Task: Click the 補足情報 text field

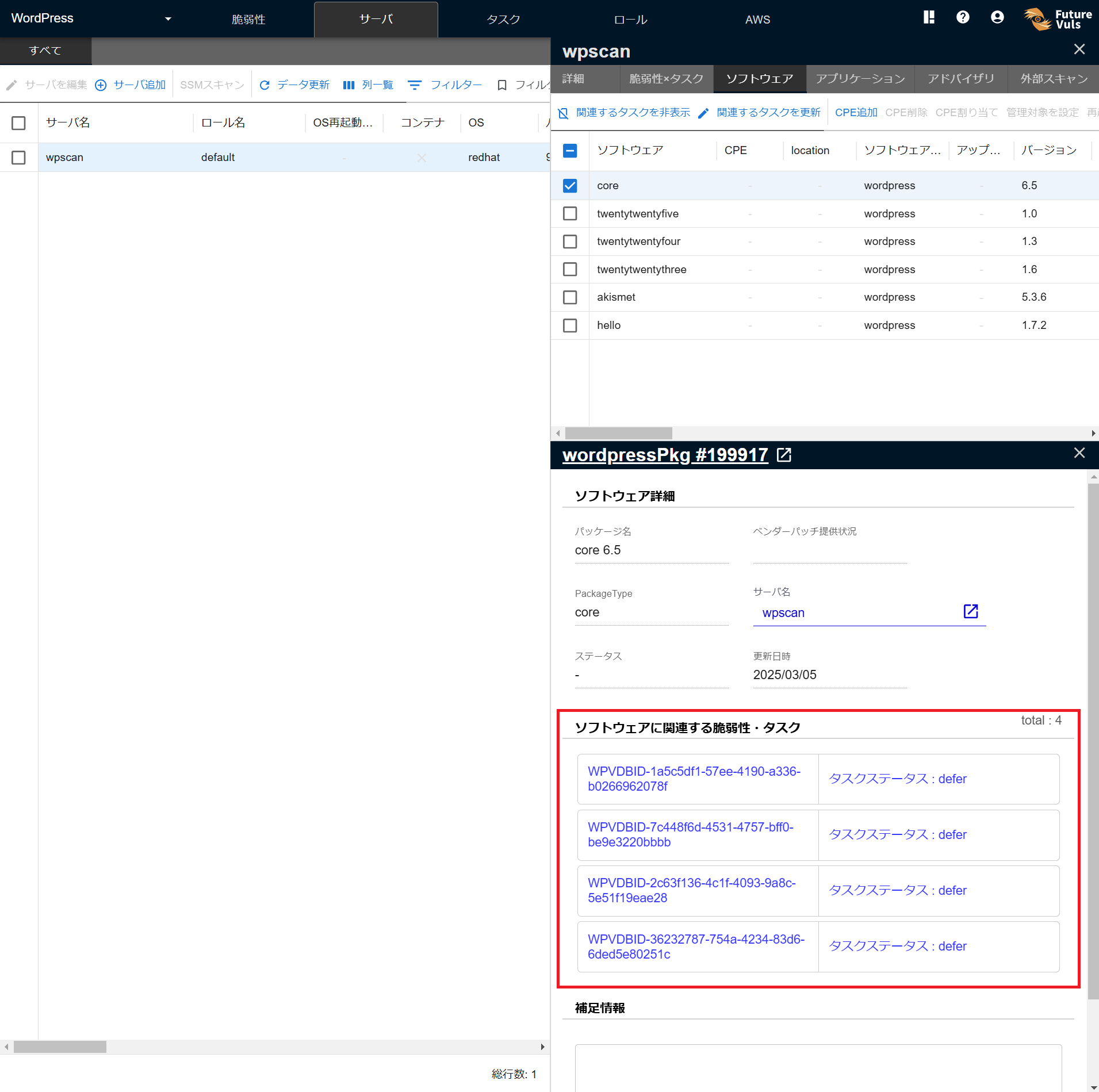Action: tap(818, 1067)
